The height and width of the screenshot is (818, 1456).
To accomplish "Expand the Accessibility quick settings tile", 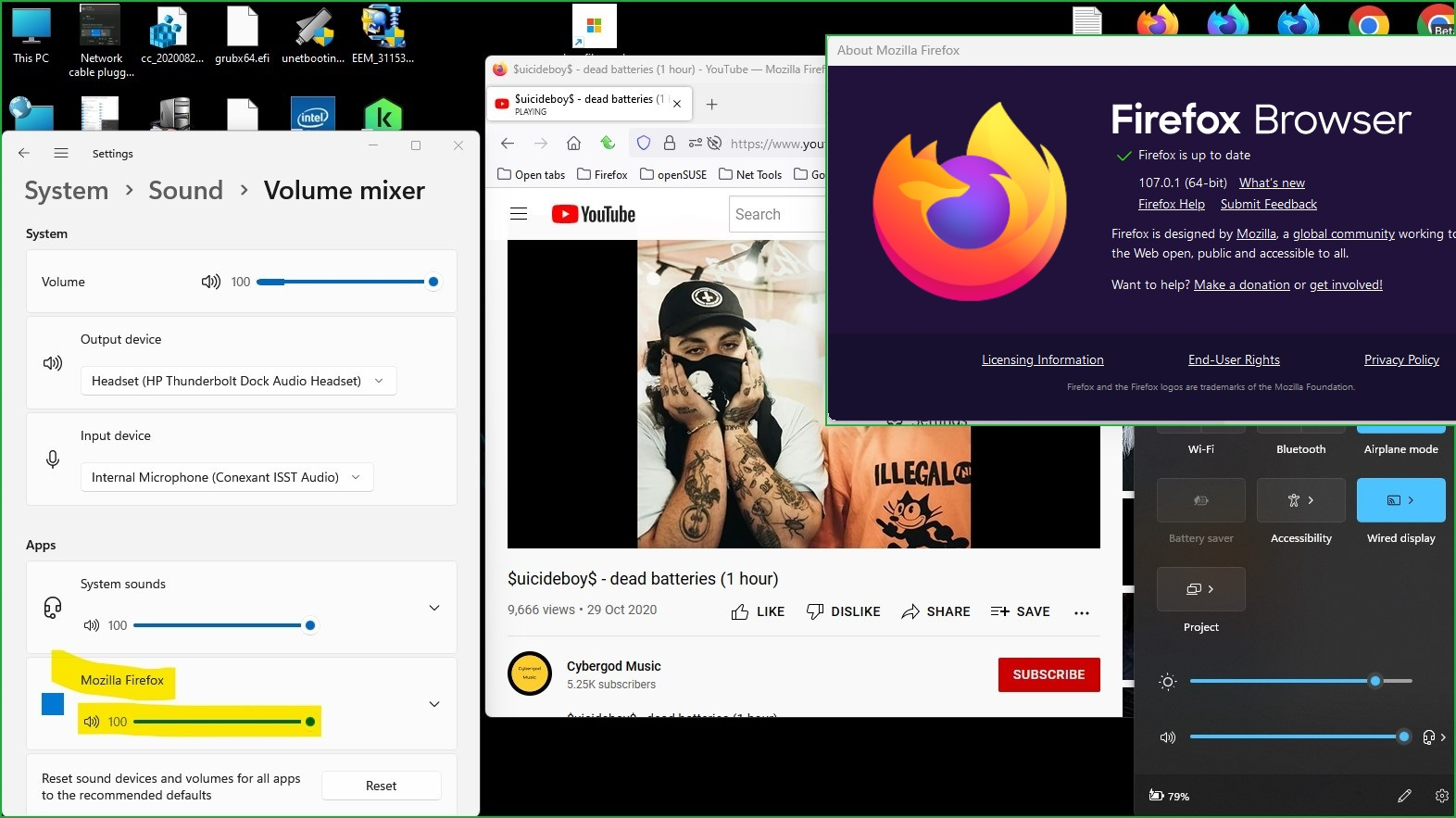I will (1300, 500).
